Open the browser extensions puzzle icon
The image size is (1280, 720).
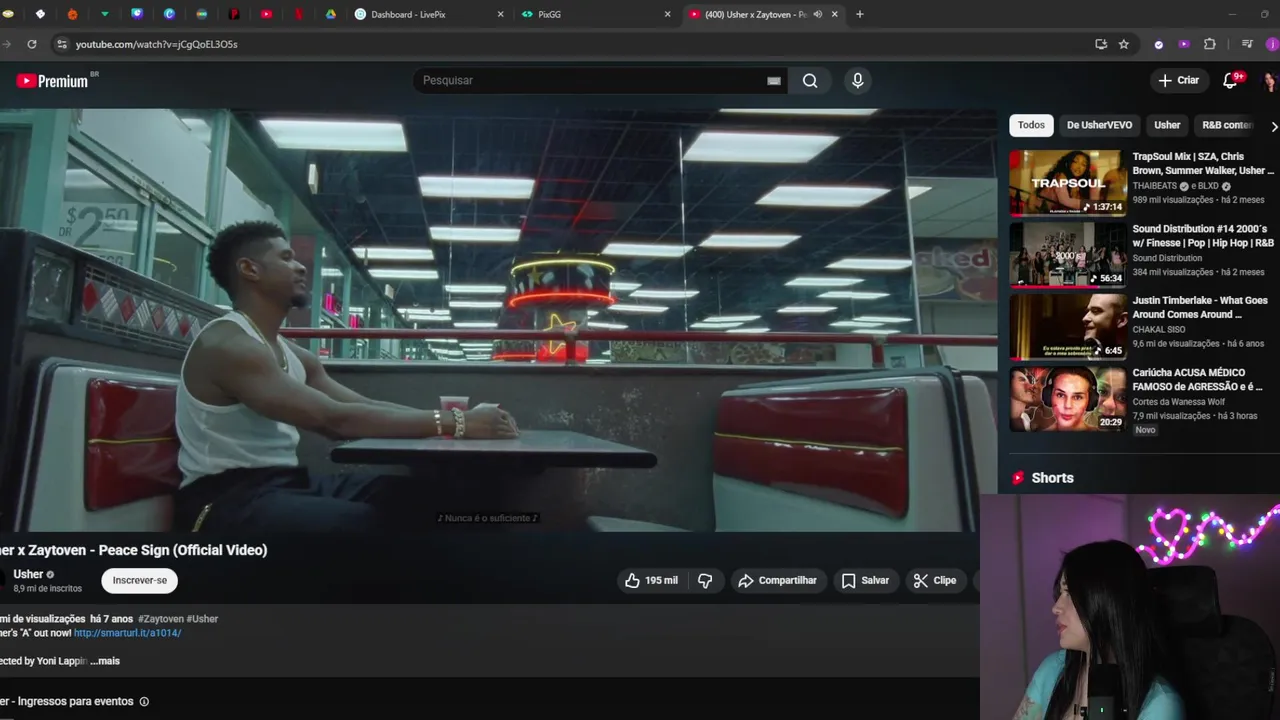[x=1210, y=44]
